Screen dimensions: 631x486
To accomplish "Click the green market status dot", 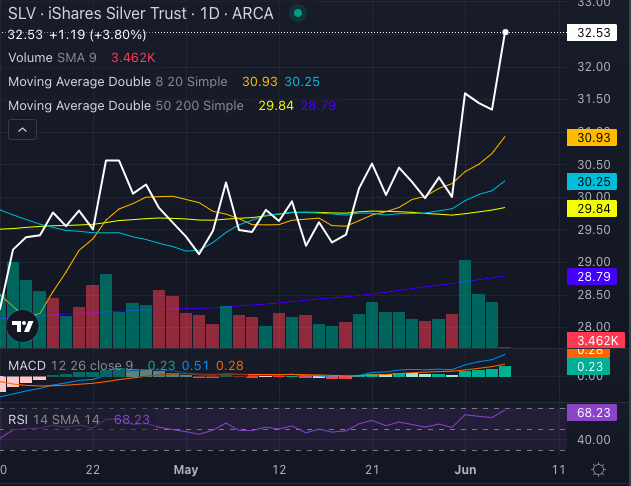I will point(298,13).
